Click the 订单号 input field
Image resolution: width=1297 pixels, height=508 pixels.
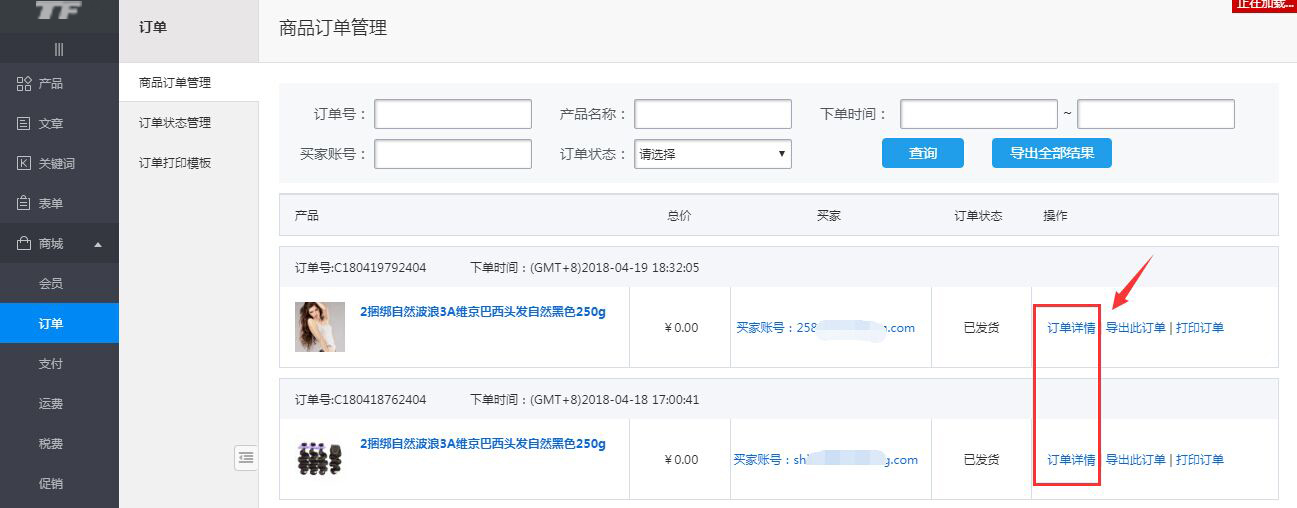(453, 114)
